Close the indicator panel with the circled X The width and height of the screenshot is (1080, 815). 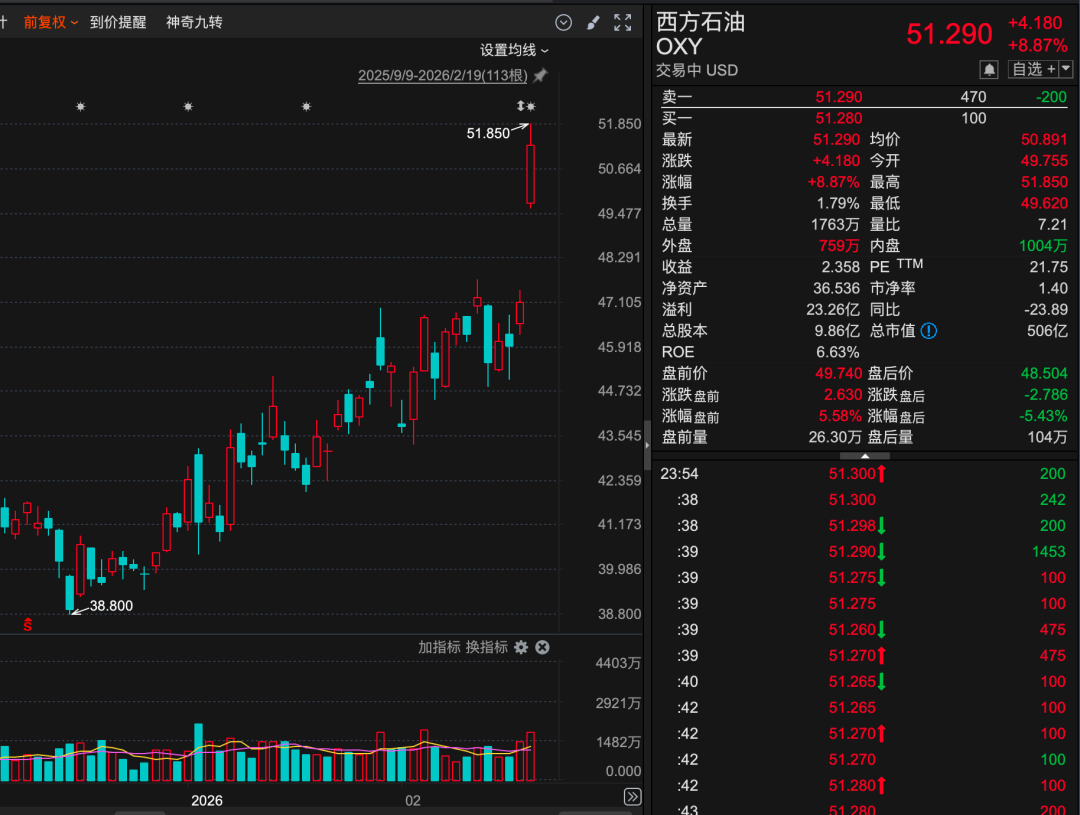point(543,648)
